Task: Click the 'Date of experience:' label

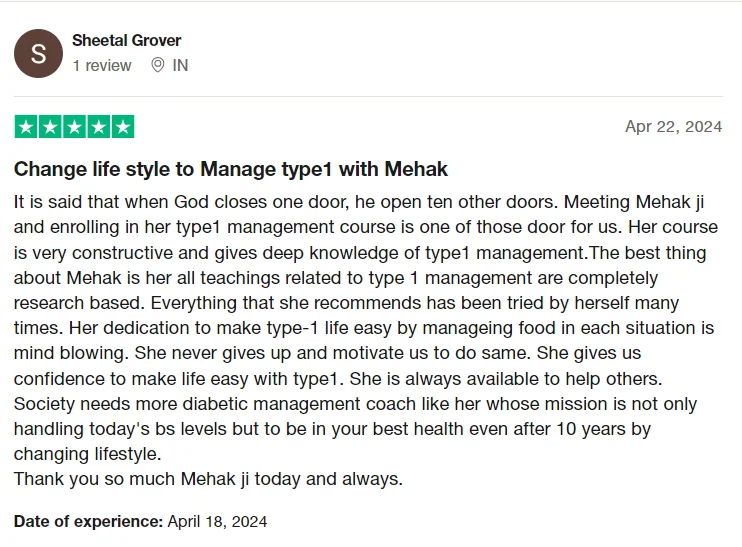Action: [x=88, y=521]
